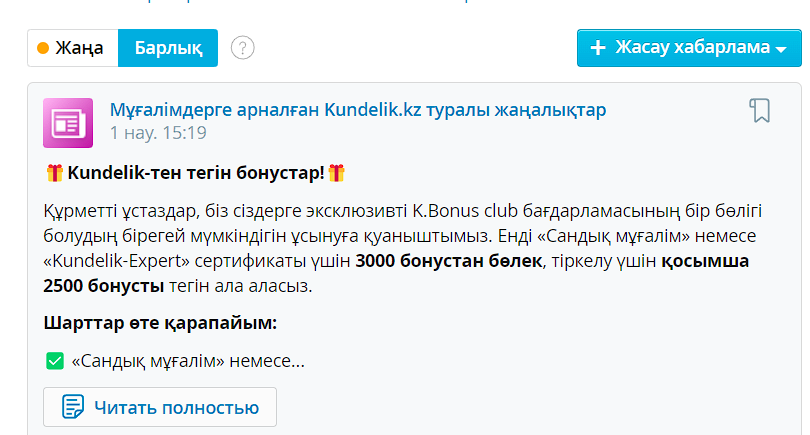
Task: Click the post timestamp 1 нау. 15:19
Action: [x=158, y=133]
